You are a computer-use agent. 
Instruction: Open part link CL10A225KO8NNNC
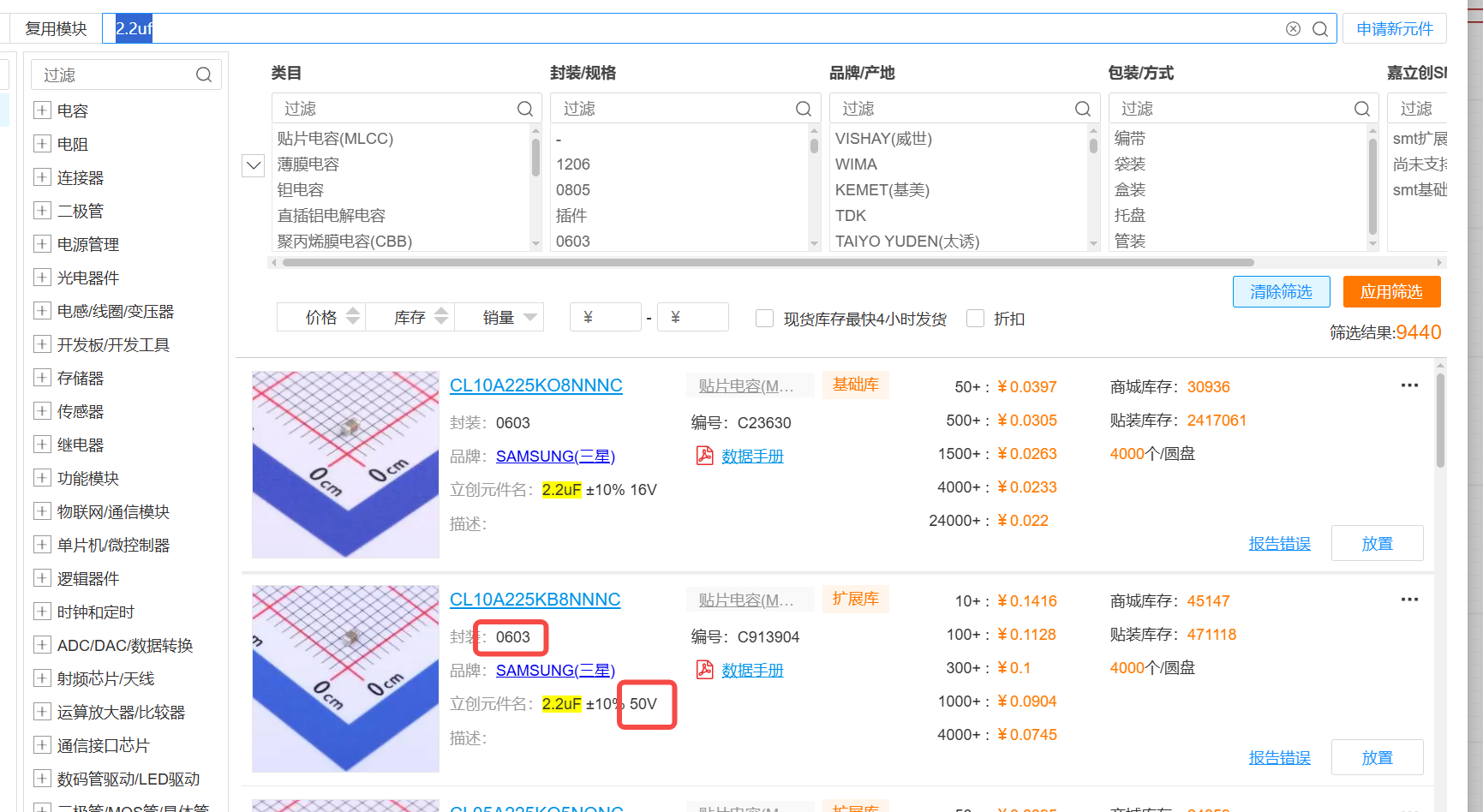click(x=536, y=385)
